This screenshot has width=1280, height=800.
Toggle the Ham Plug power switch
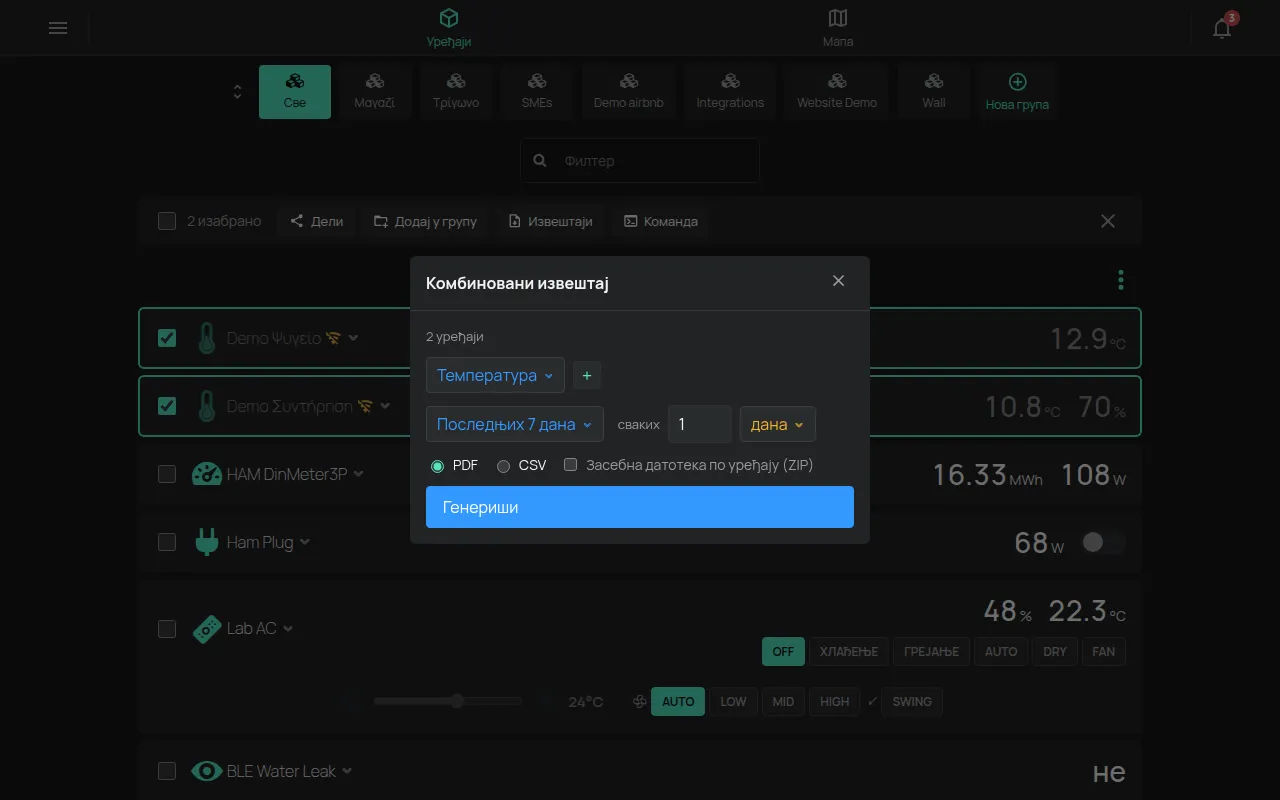1103,542
